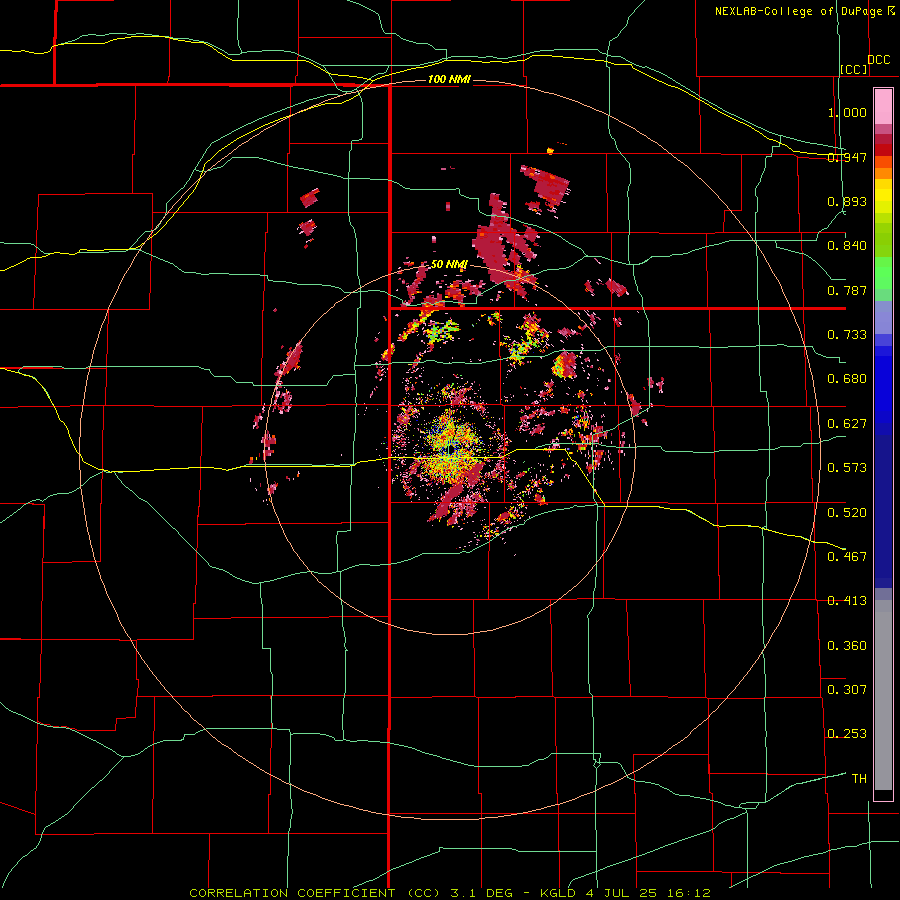The image size is (900, 900).
Task: Select the 0.307 color scale value
Action: pyautogui.click(x=847, y=690)
